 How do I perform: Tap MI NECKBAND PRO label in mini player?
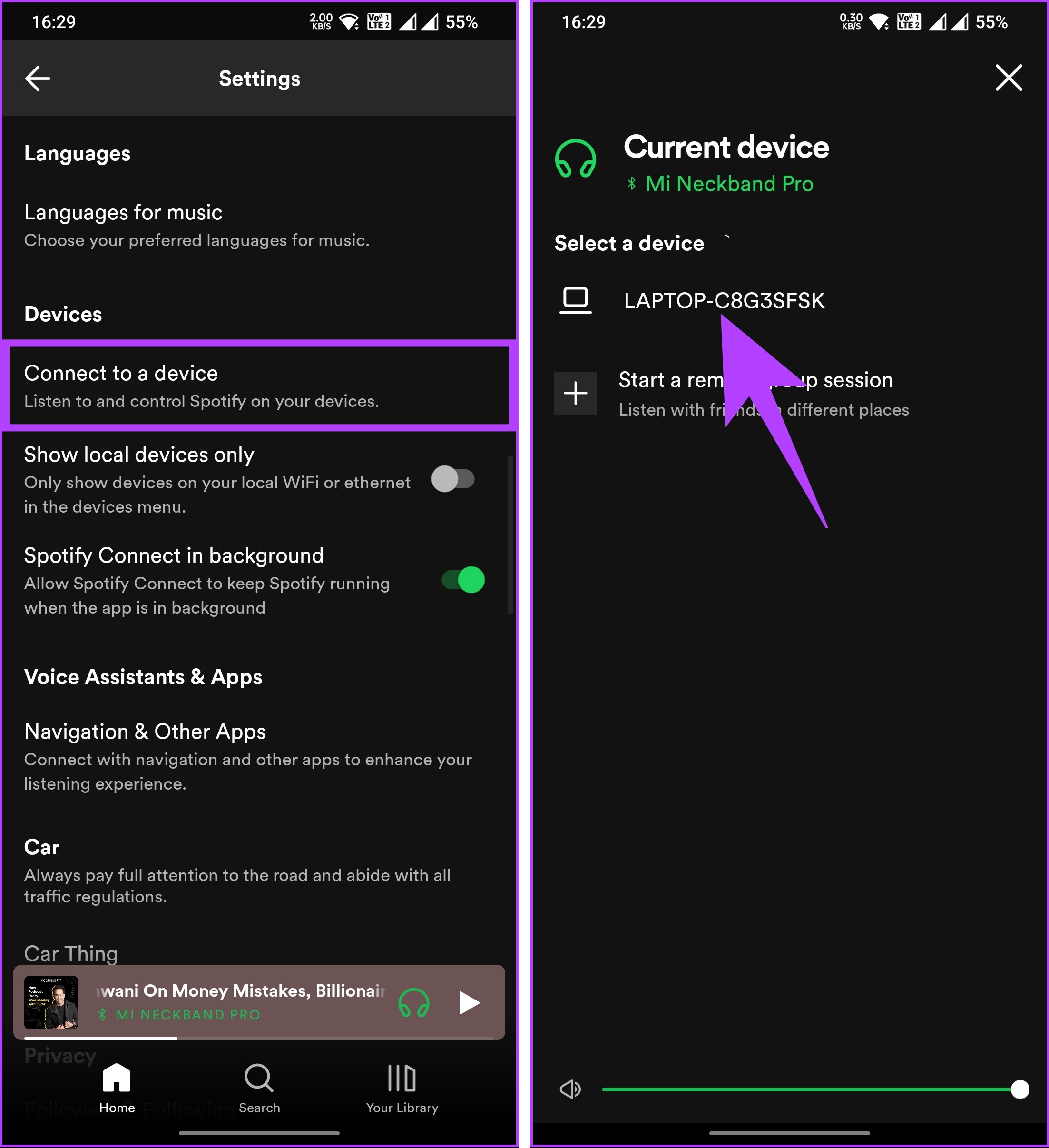tap(188, 1014)
